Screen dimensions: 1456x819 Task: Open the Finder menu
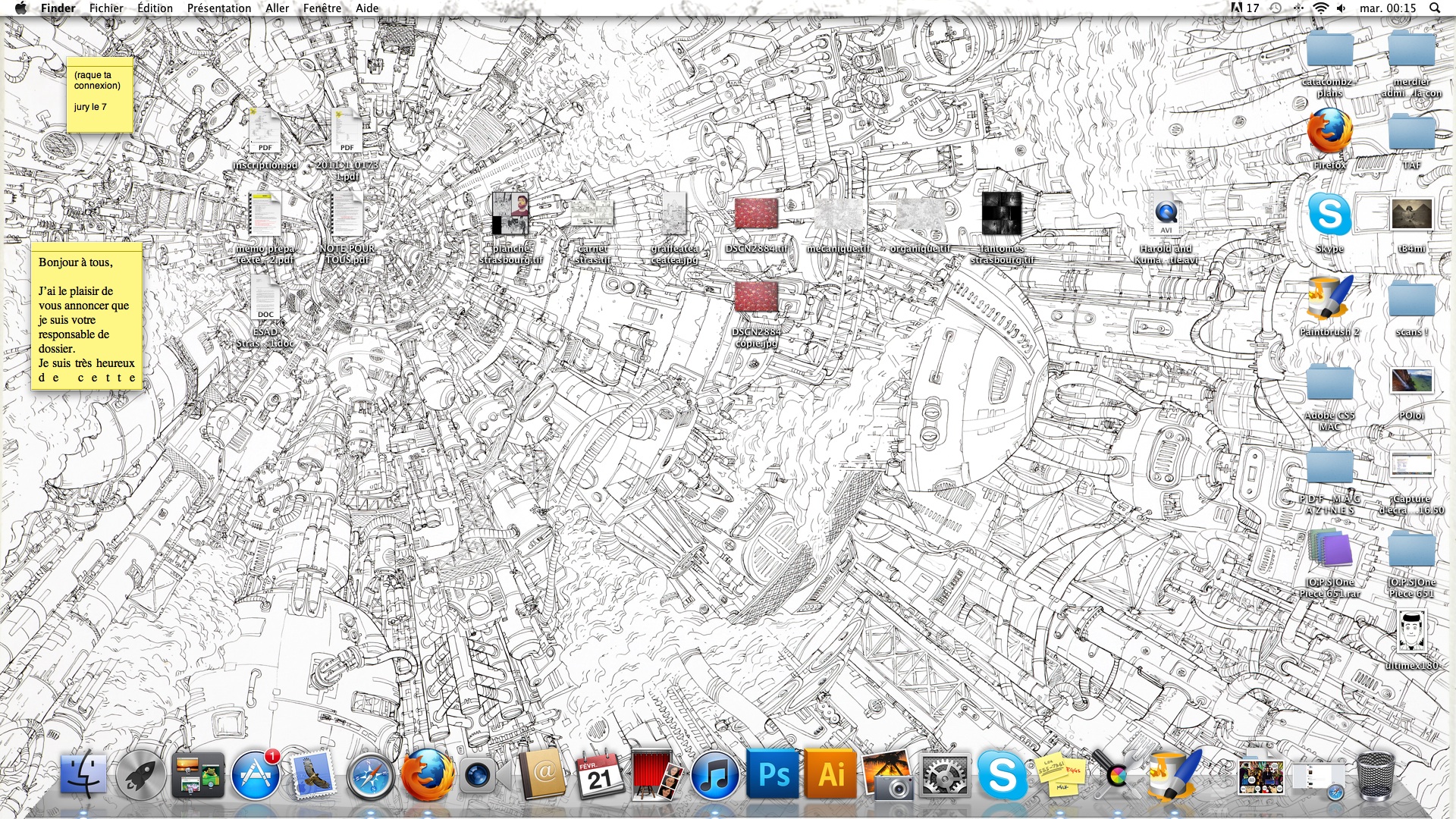(x=58, y=8)
